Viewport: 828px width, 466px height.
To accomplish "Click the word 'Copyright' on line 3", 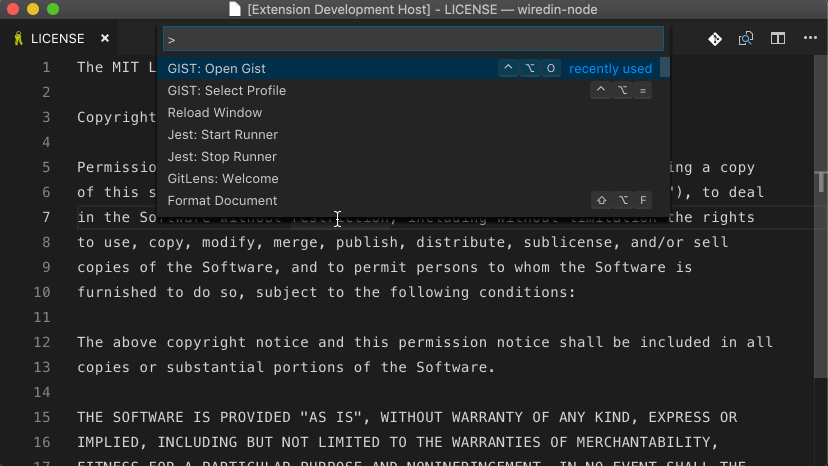I will pos(117,117).
